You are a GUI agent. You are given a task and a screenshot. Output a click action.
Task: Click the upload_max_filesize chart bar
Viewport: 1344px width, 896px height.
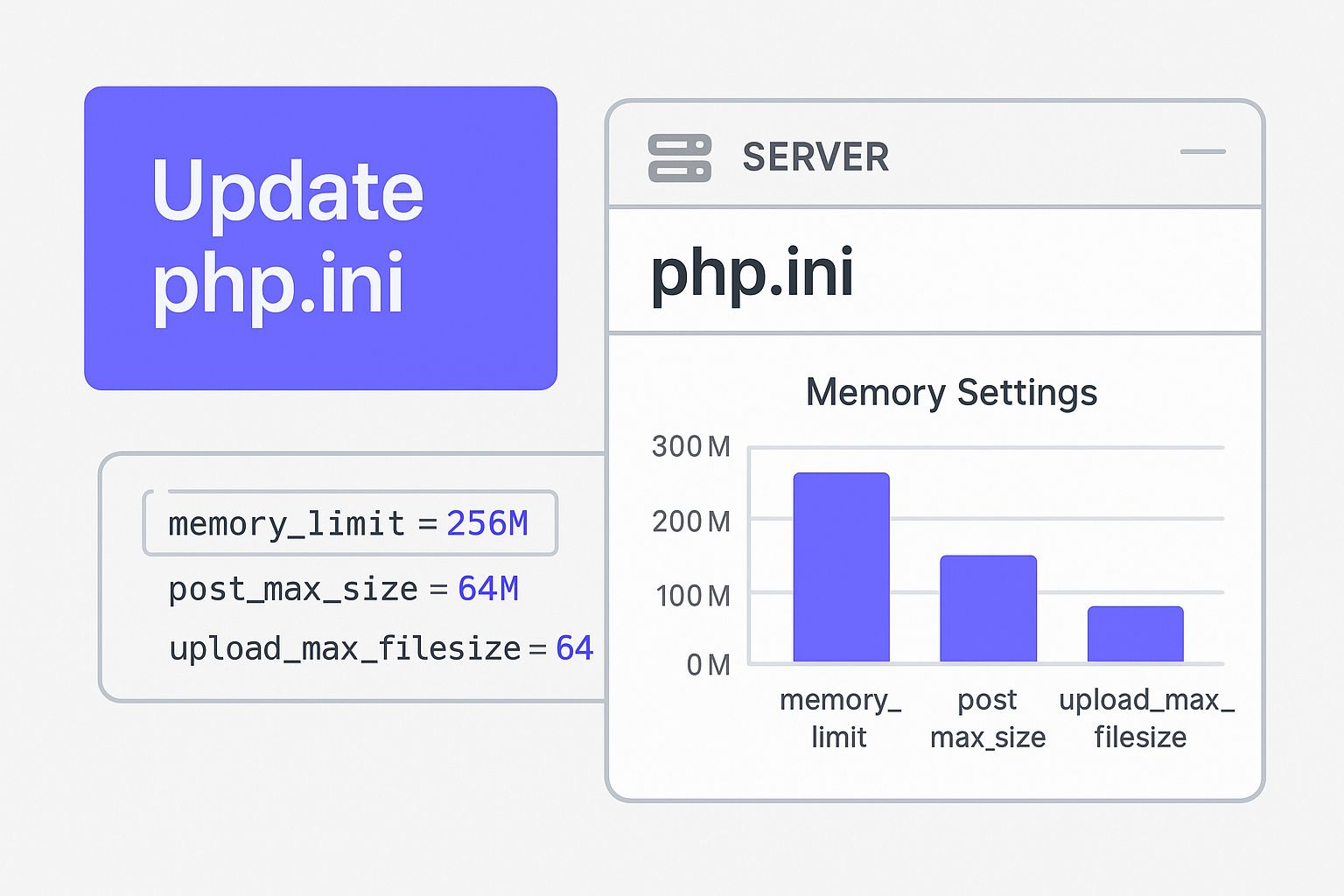(1135, 633)
